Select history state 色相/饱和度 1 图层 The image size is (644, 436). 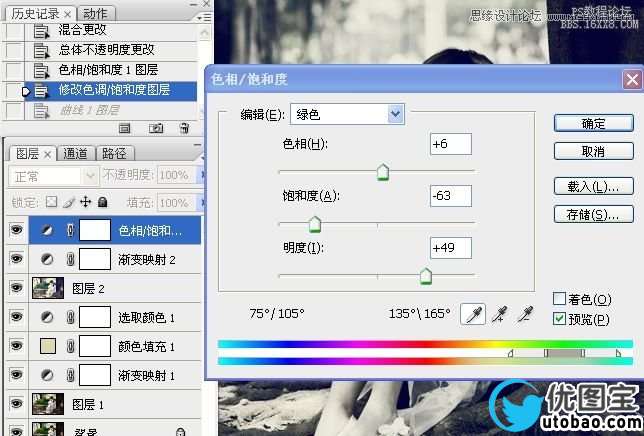click(108, 70)
